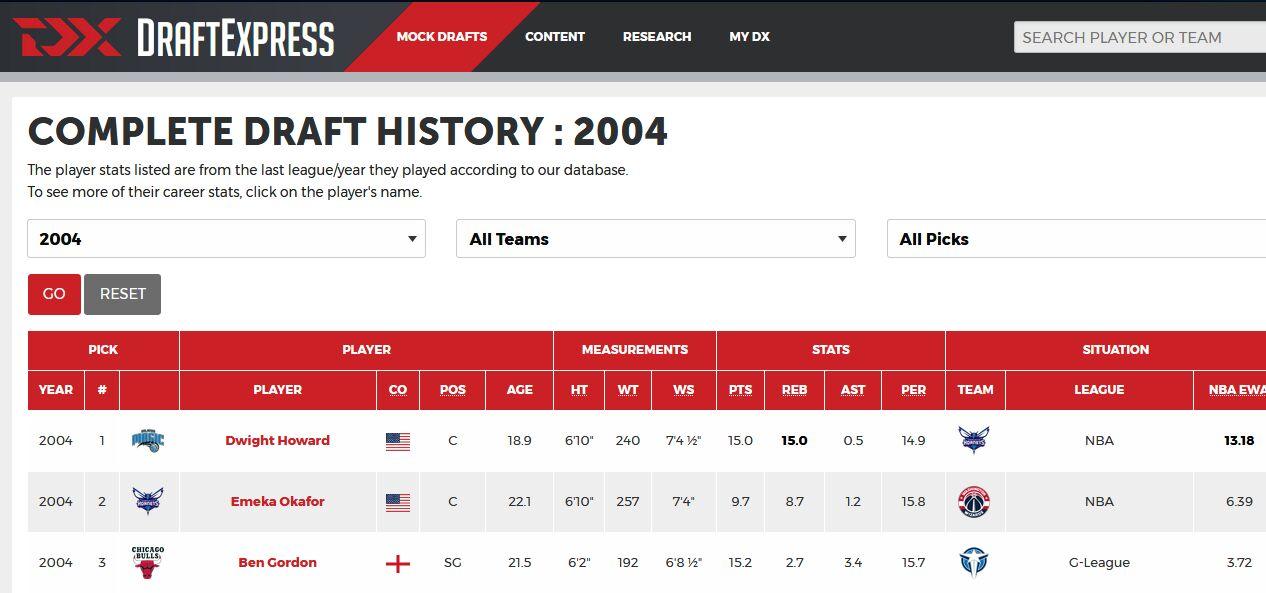This screenshot has height=593, width=1266.
Task: Open the Mock Drafts menu
Action: tap(442, 37)
